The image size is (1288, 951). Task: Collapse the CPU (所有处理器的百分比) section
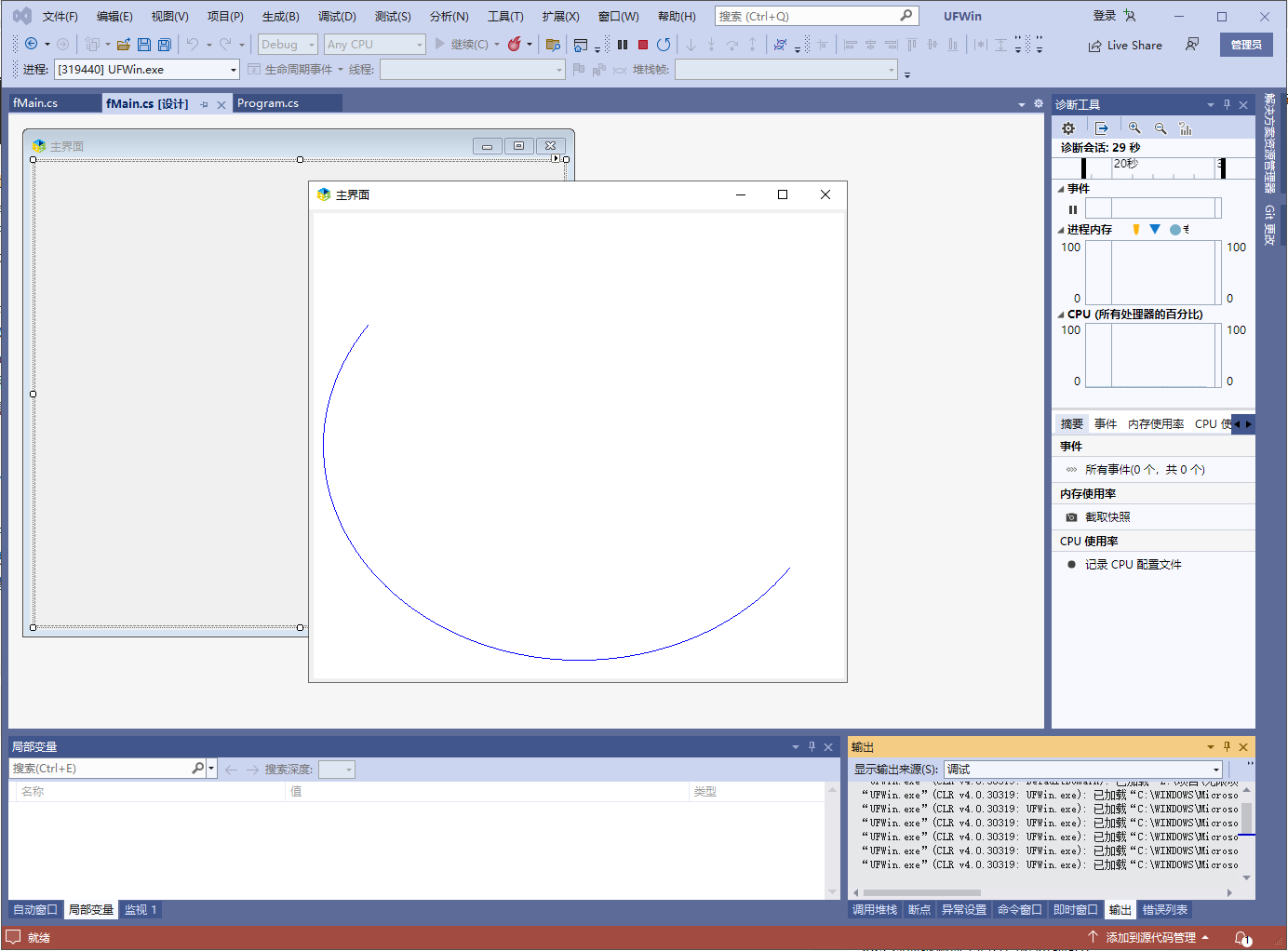[x=1061, y=315]
